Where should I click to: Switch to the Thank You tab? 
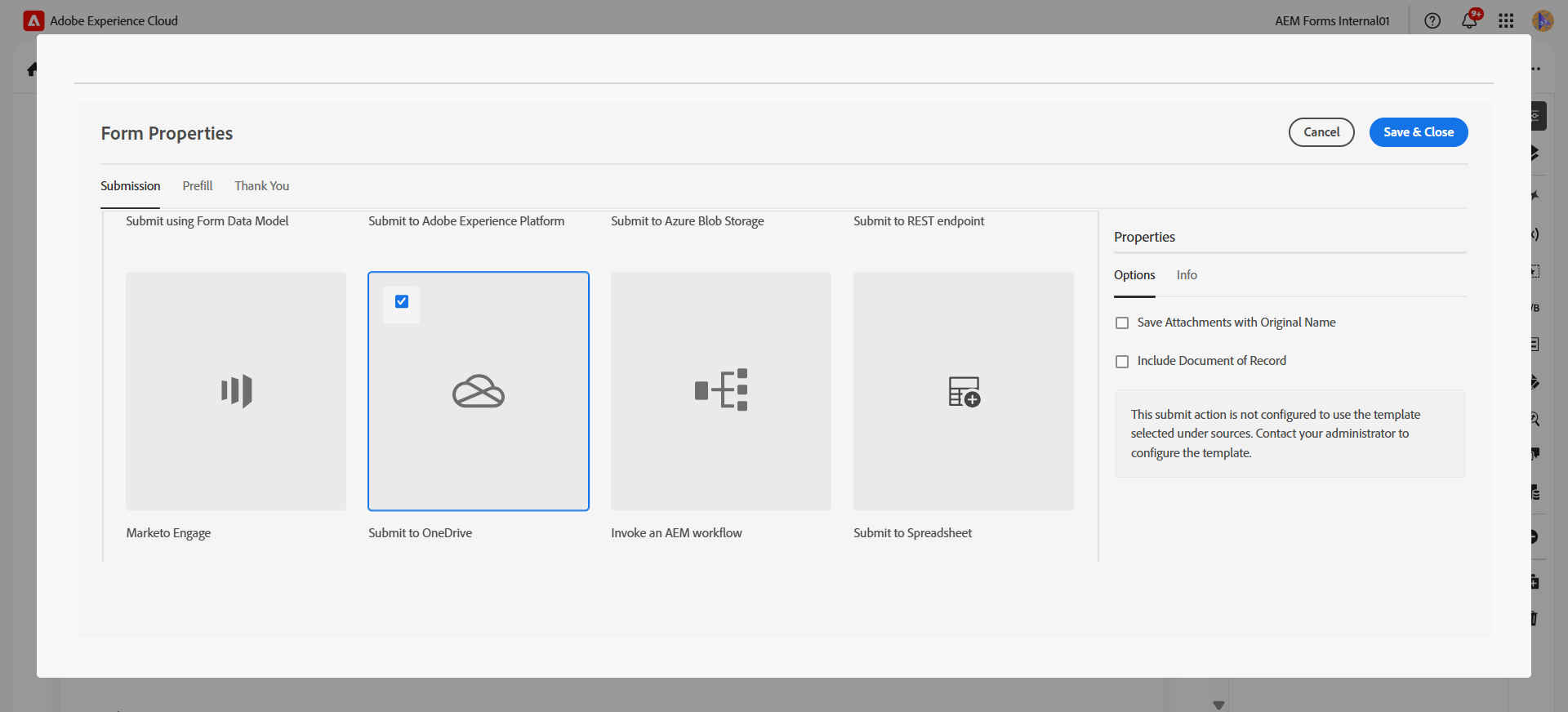pos(262,186)
